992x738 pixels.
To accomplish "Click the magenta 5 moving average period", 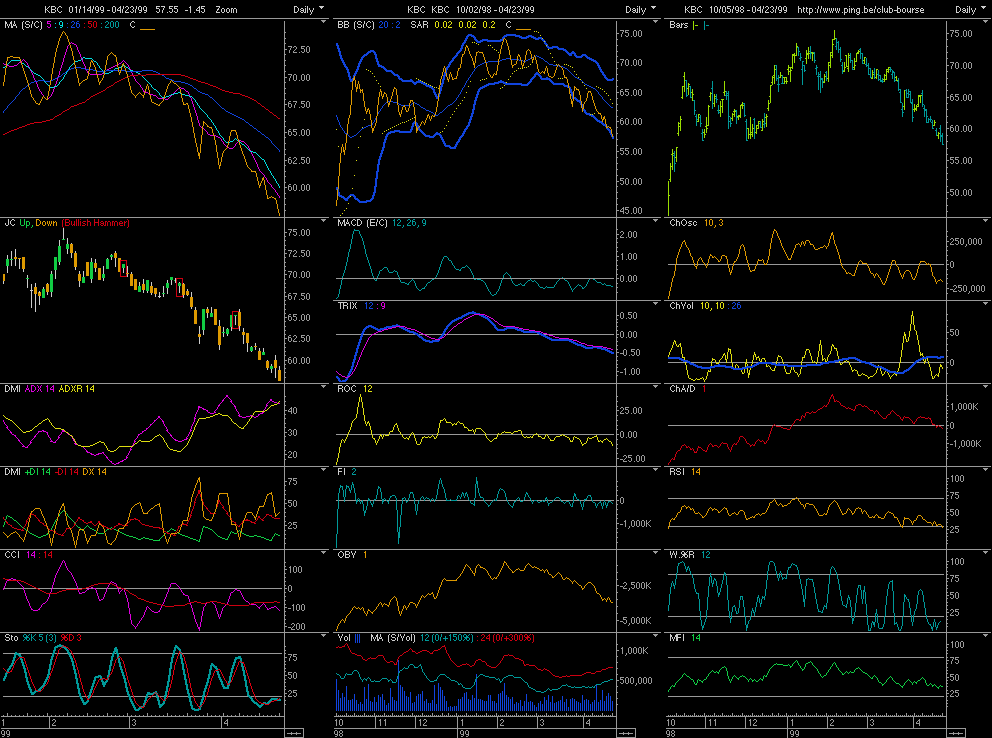I will 49,25.
